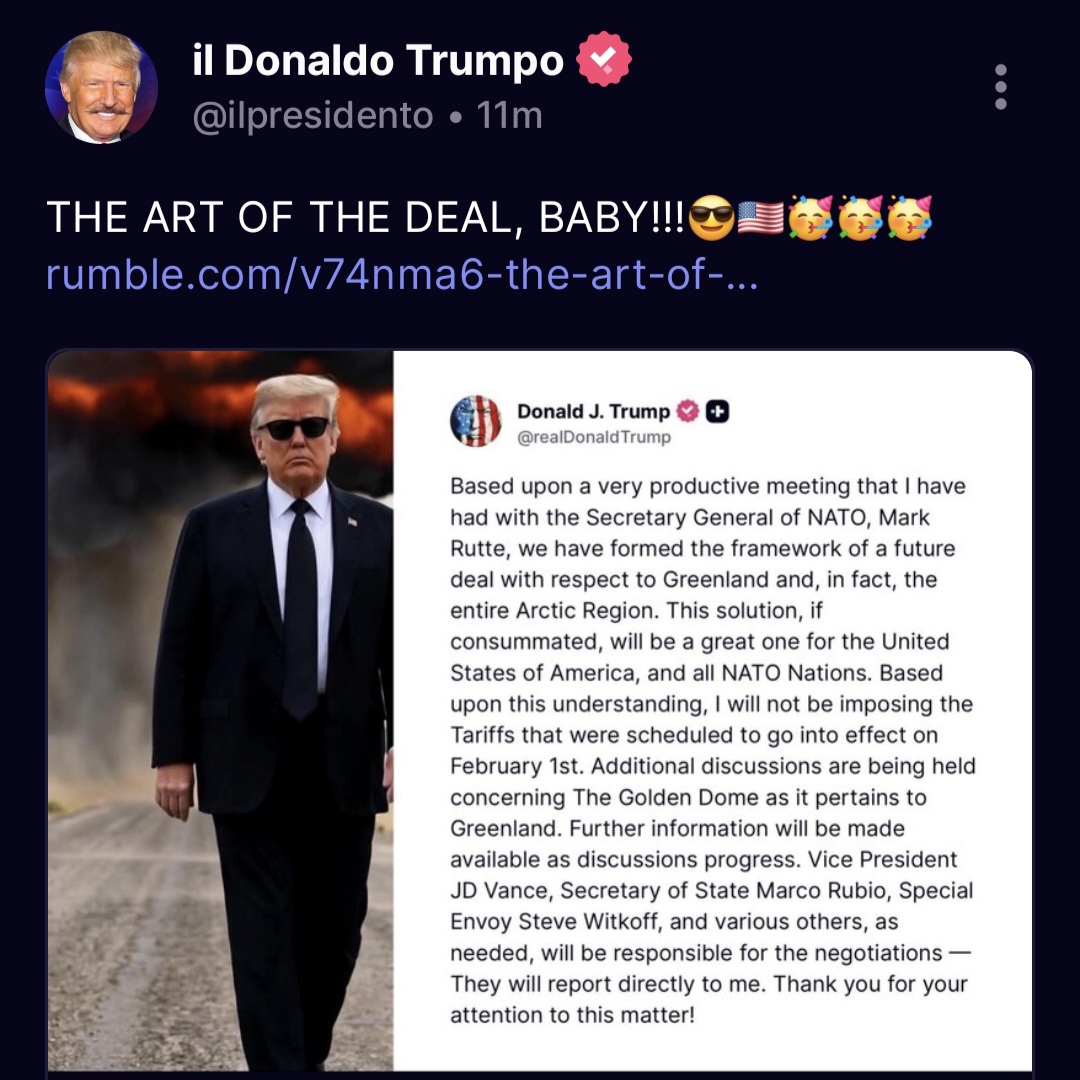Click the red verified badge in embedded post
This screenshot has width=1080, height=1080.
tap(687, 411)
